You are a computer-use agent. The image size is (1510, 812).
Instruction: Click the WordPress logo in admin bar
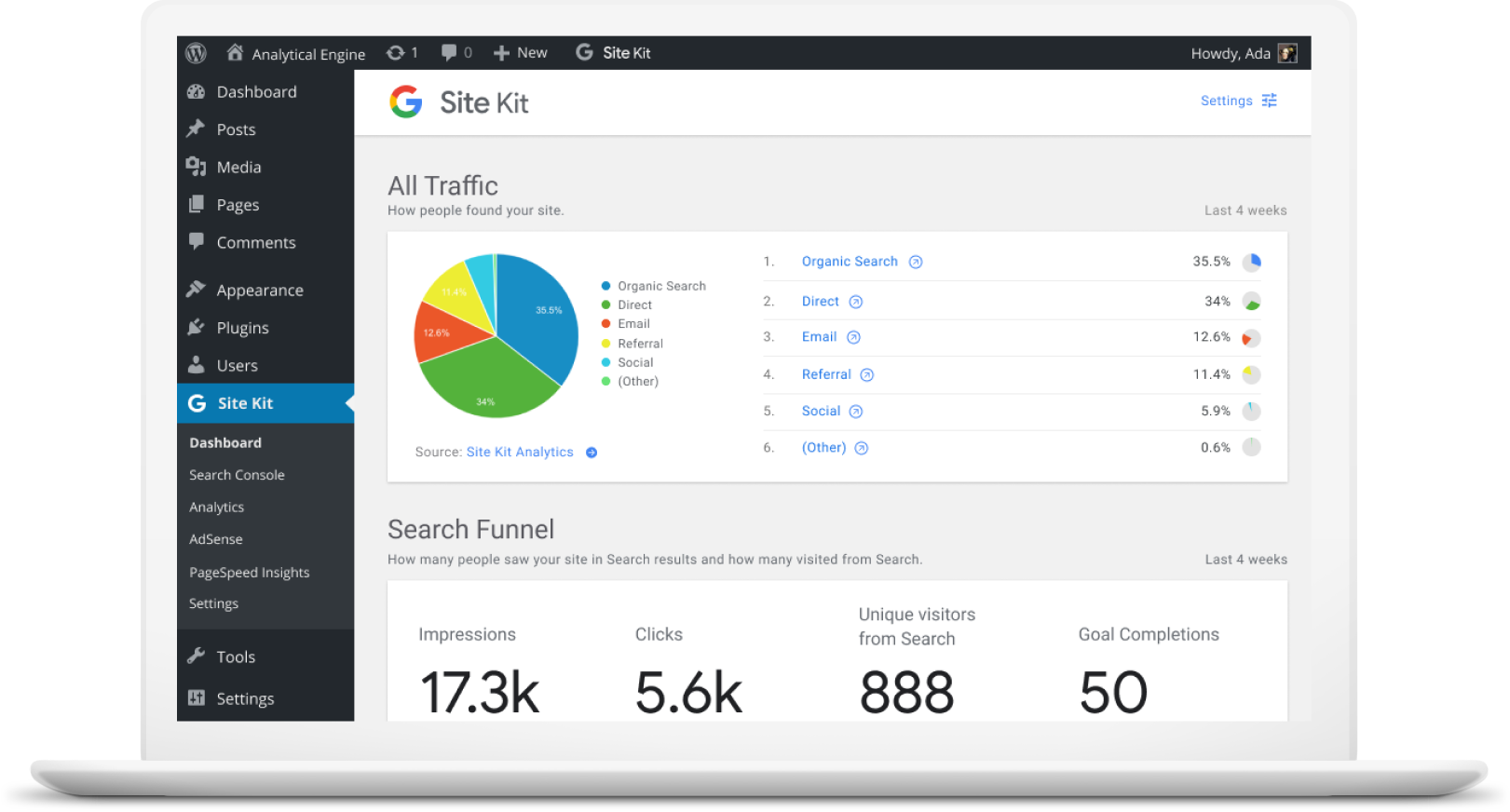[196, 53]
